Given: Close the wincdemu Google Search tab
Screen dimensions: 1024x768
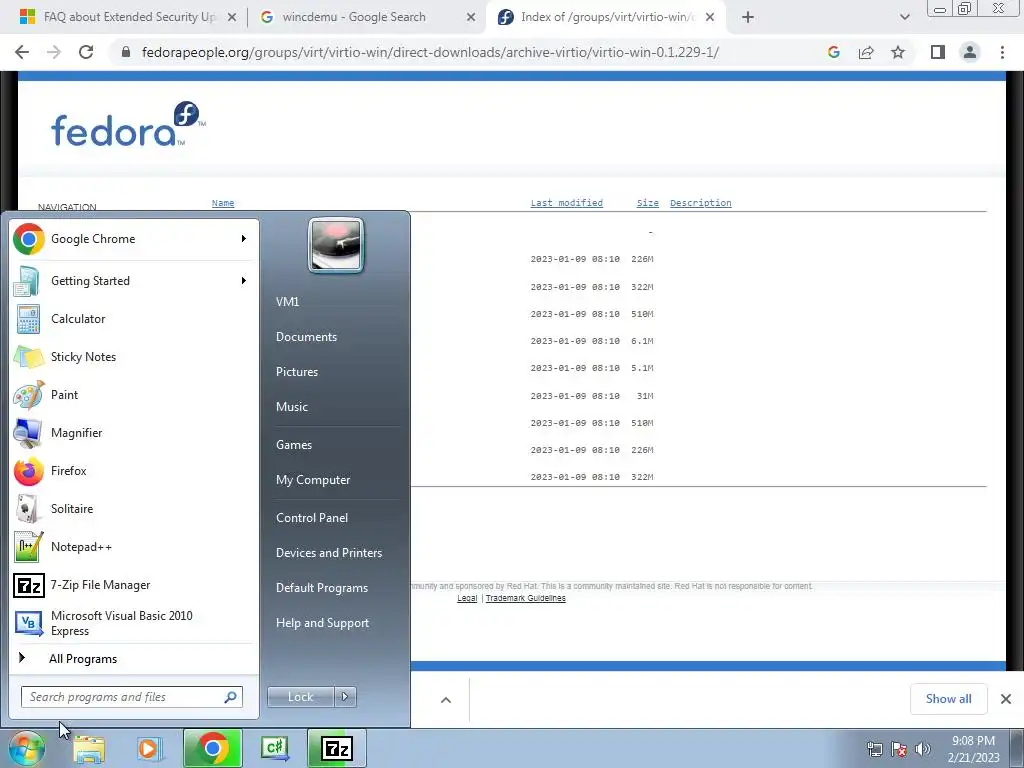Looking at the screenshot, I should pyautogui.click(x=471, y=18).
